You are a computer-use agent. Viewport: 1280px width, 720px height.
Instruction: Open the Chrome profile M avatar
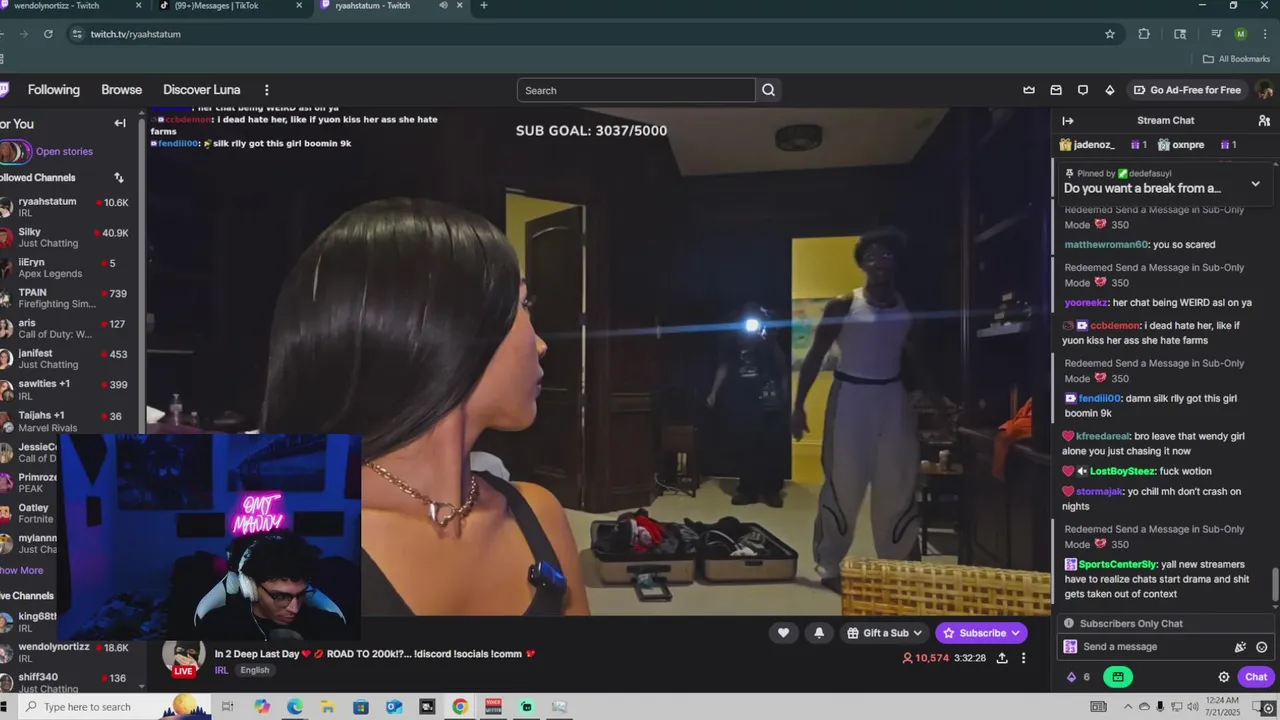pos(1241,34)
